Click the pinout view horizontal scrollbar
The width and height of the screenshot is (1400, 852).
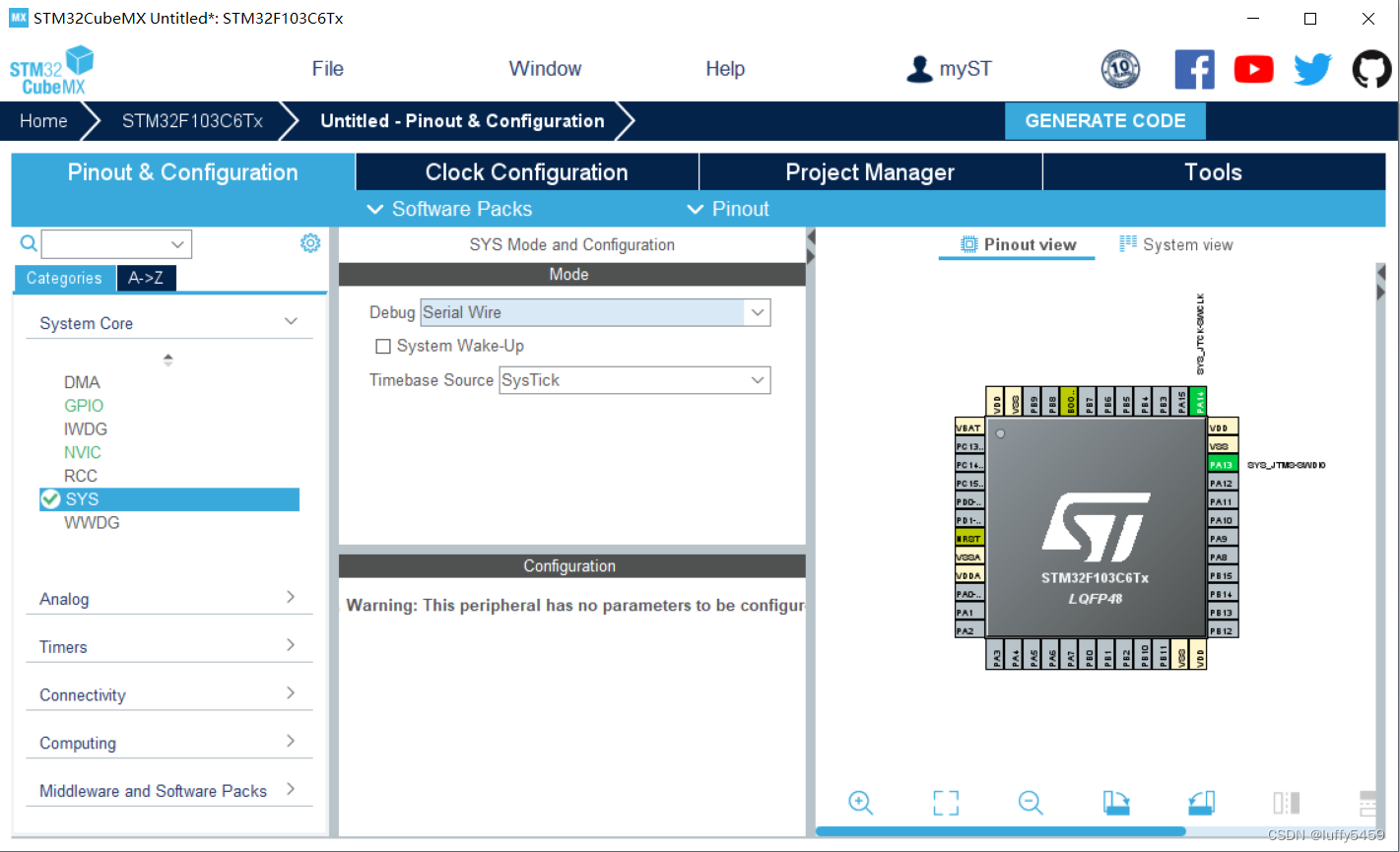[1001, 831]
